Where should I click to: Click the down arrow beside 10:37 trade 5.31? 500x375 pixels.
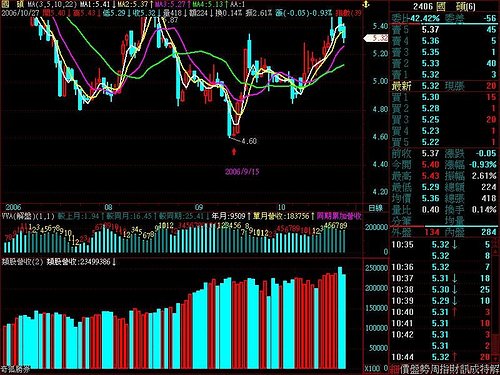454,278
